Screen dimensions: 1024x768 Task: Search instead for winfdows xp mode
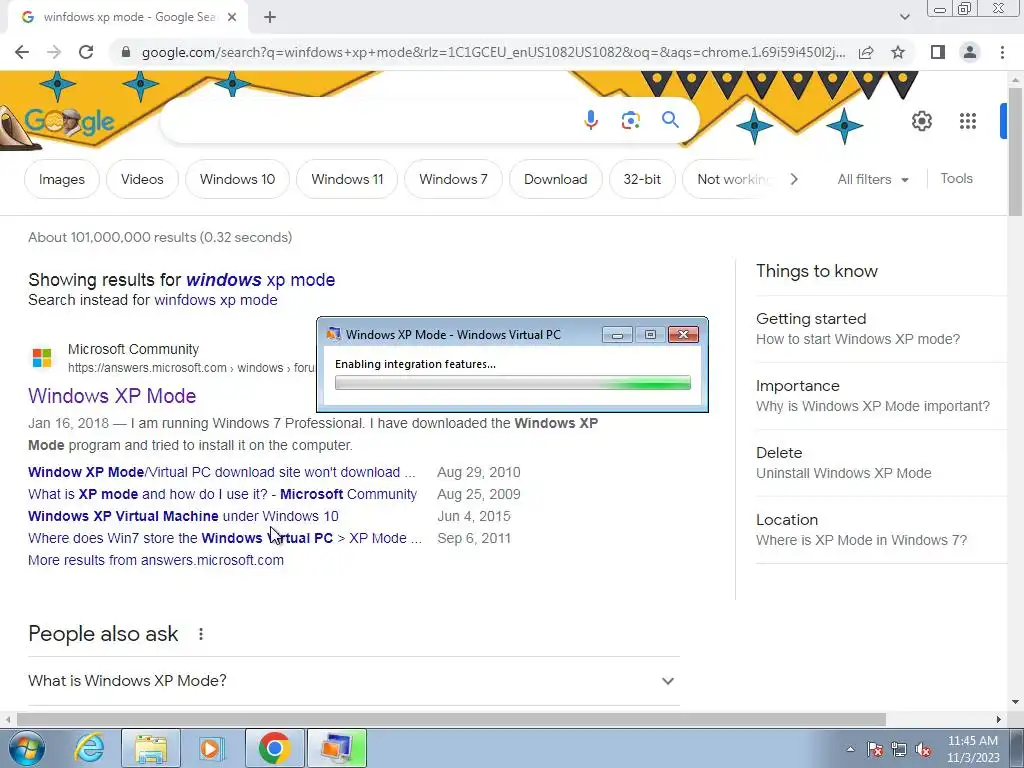(216, 300)
